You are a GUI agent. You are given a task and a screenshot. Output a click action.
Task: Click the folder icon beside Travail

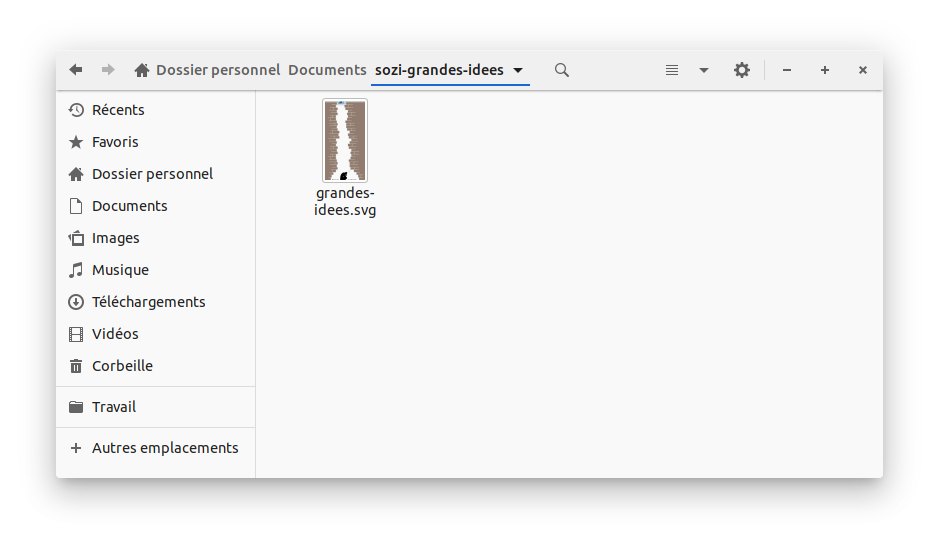[76, 407]
